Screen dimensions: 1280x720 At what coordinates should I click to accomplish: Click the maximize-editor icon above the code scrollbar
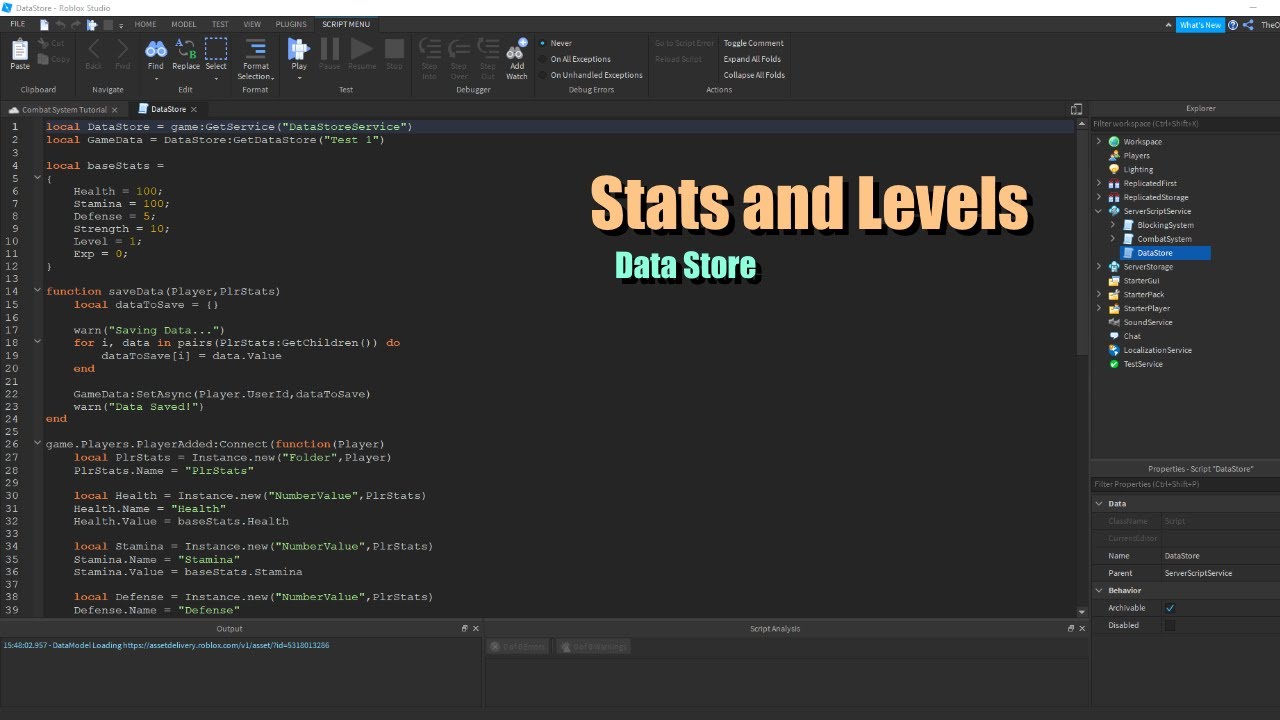1076,109
